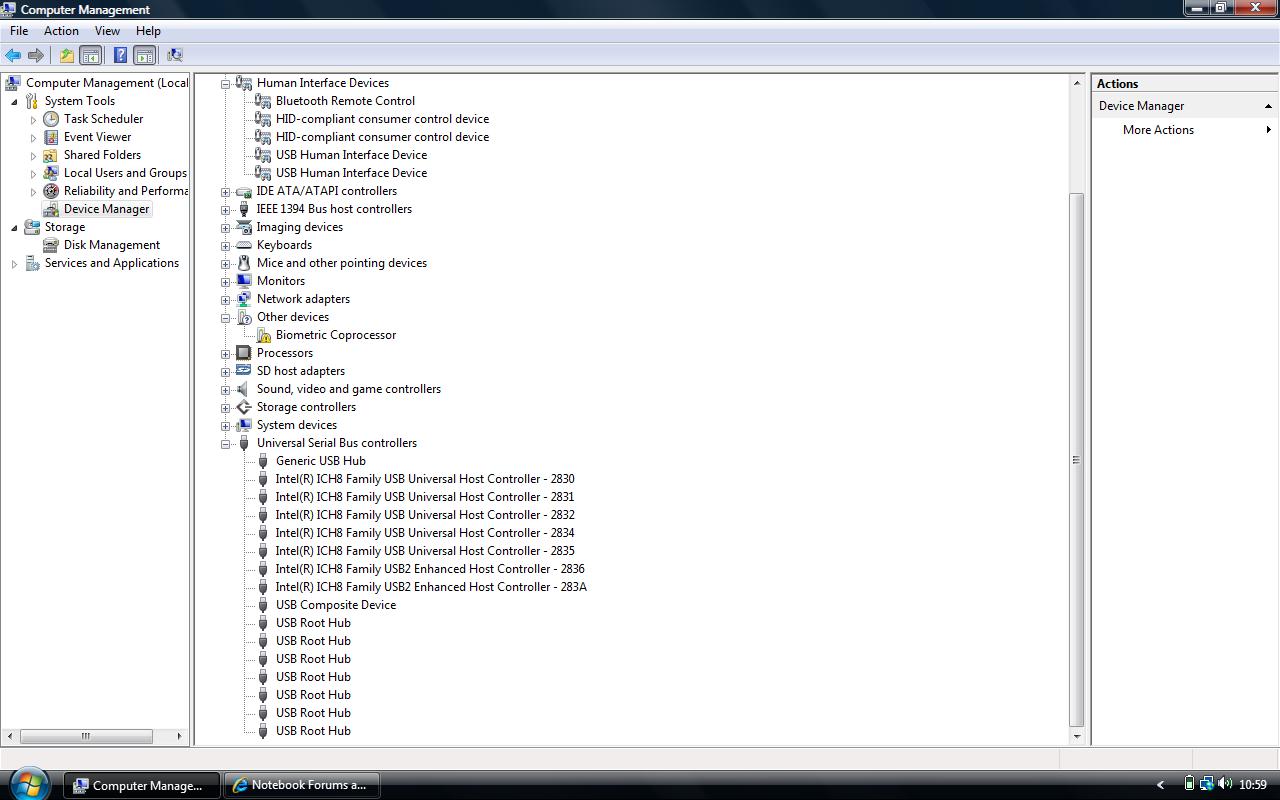
Task: Click the scroll-down arrow of the device list
Action: 1077,737
